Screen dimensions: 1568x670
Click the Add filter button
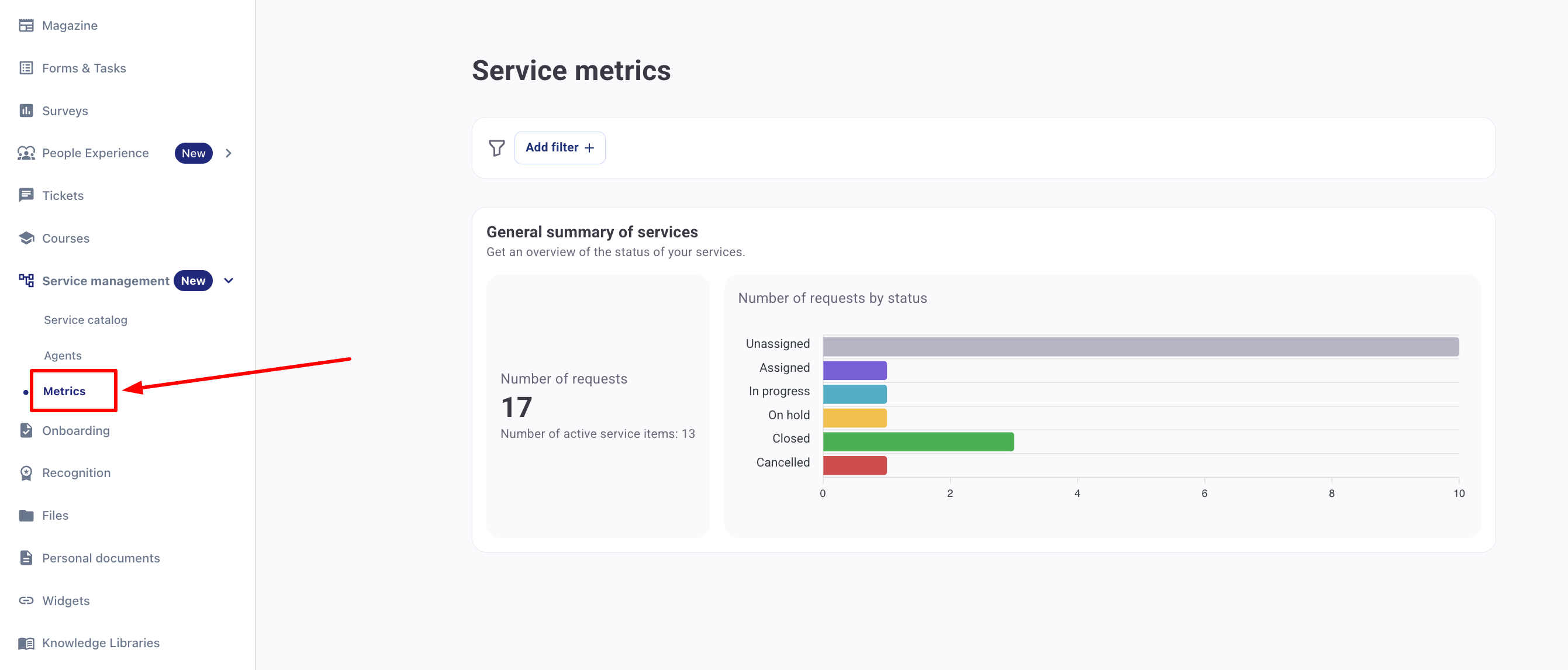coord(559,148)
